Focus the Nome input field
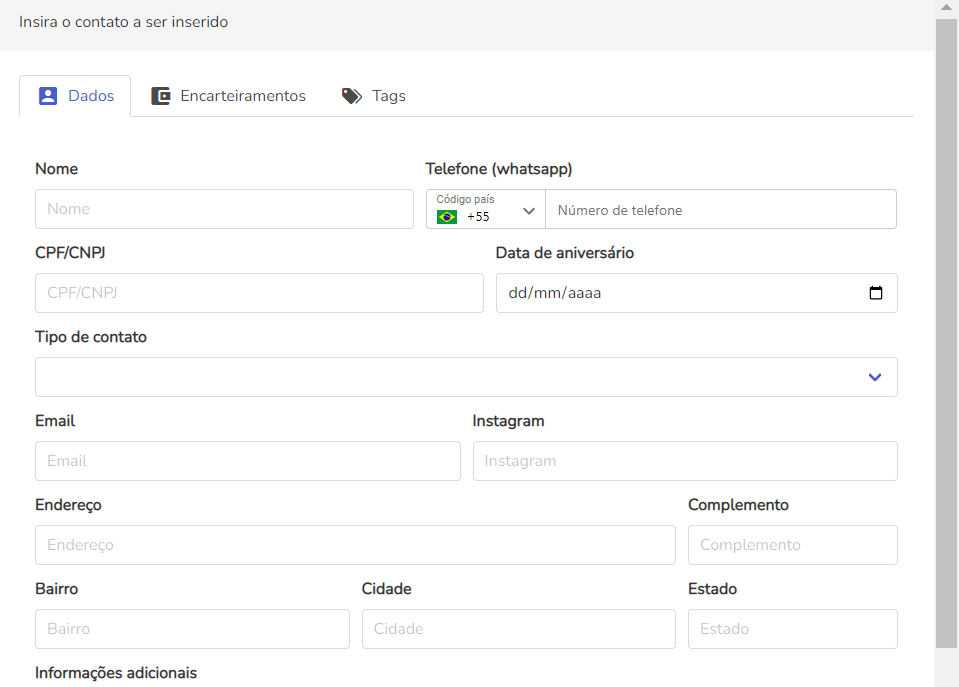 224,209
